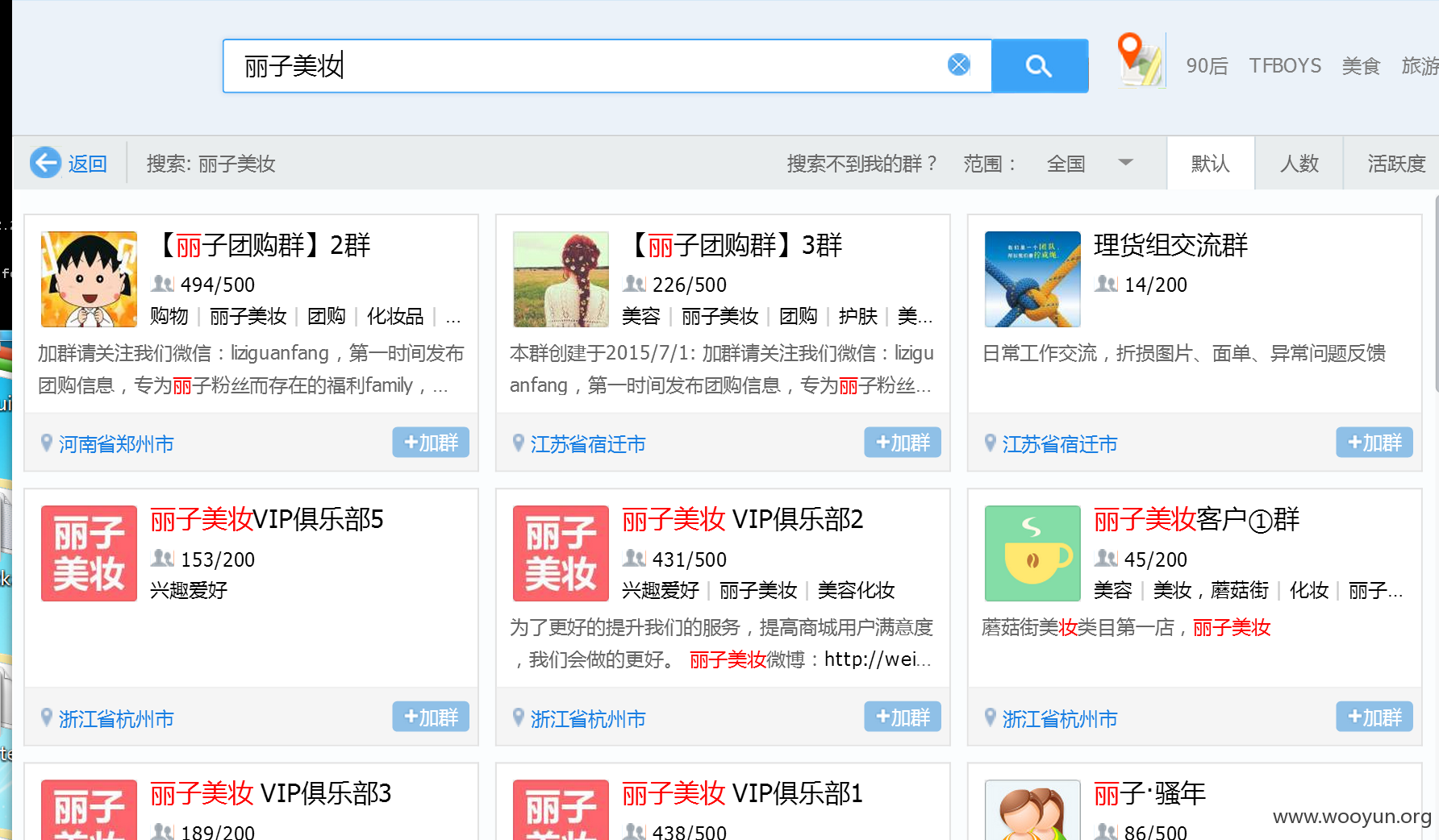
Task: Open group title 丽子美妆客户①群
Action: [x=1196, y=519]
